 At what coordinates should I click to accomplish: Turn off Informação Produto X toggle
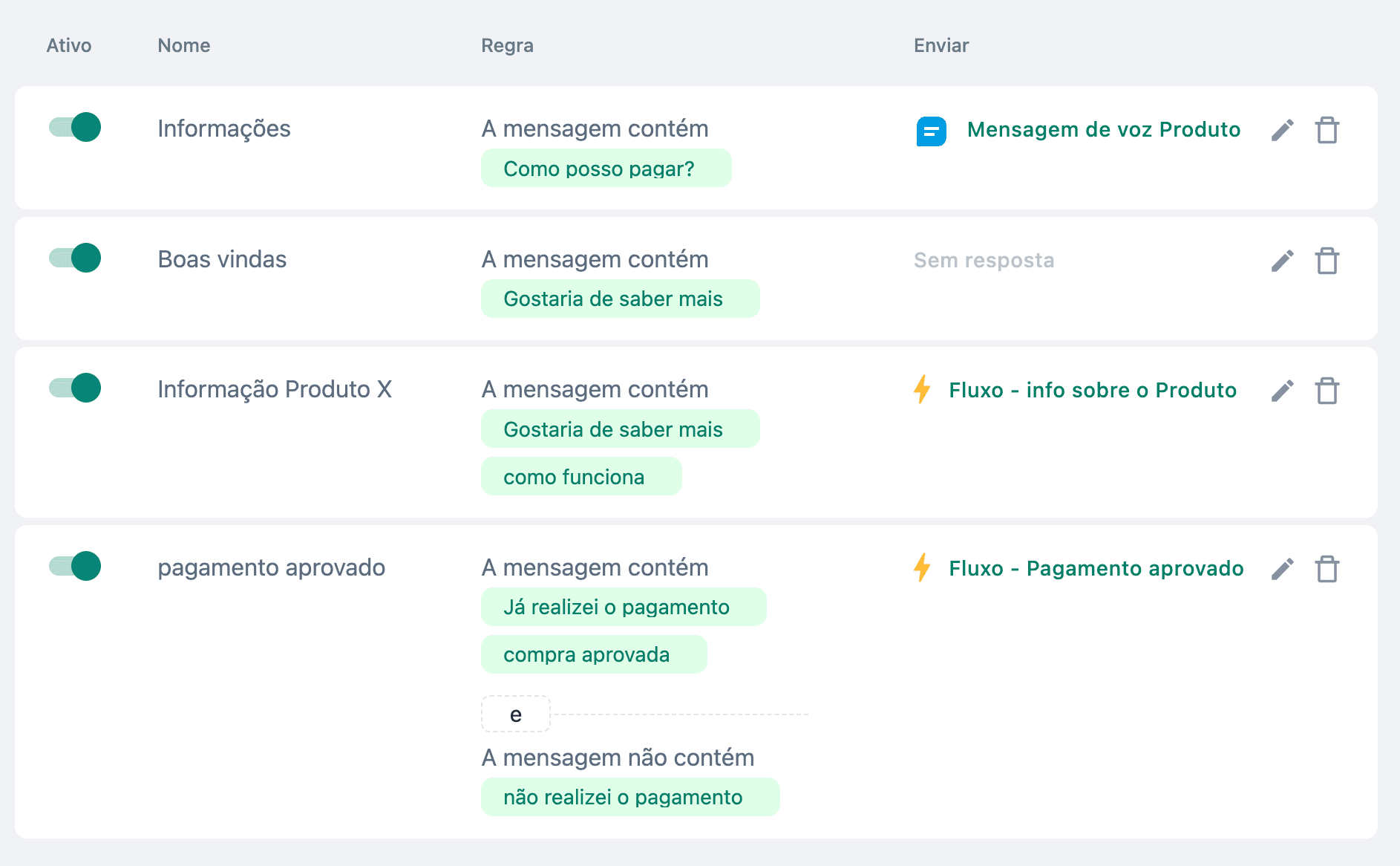point(75,388)
